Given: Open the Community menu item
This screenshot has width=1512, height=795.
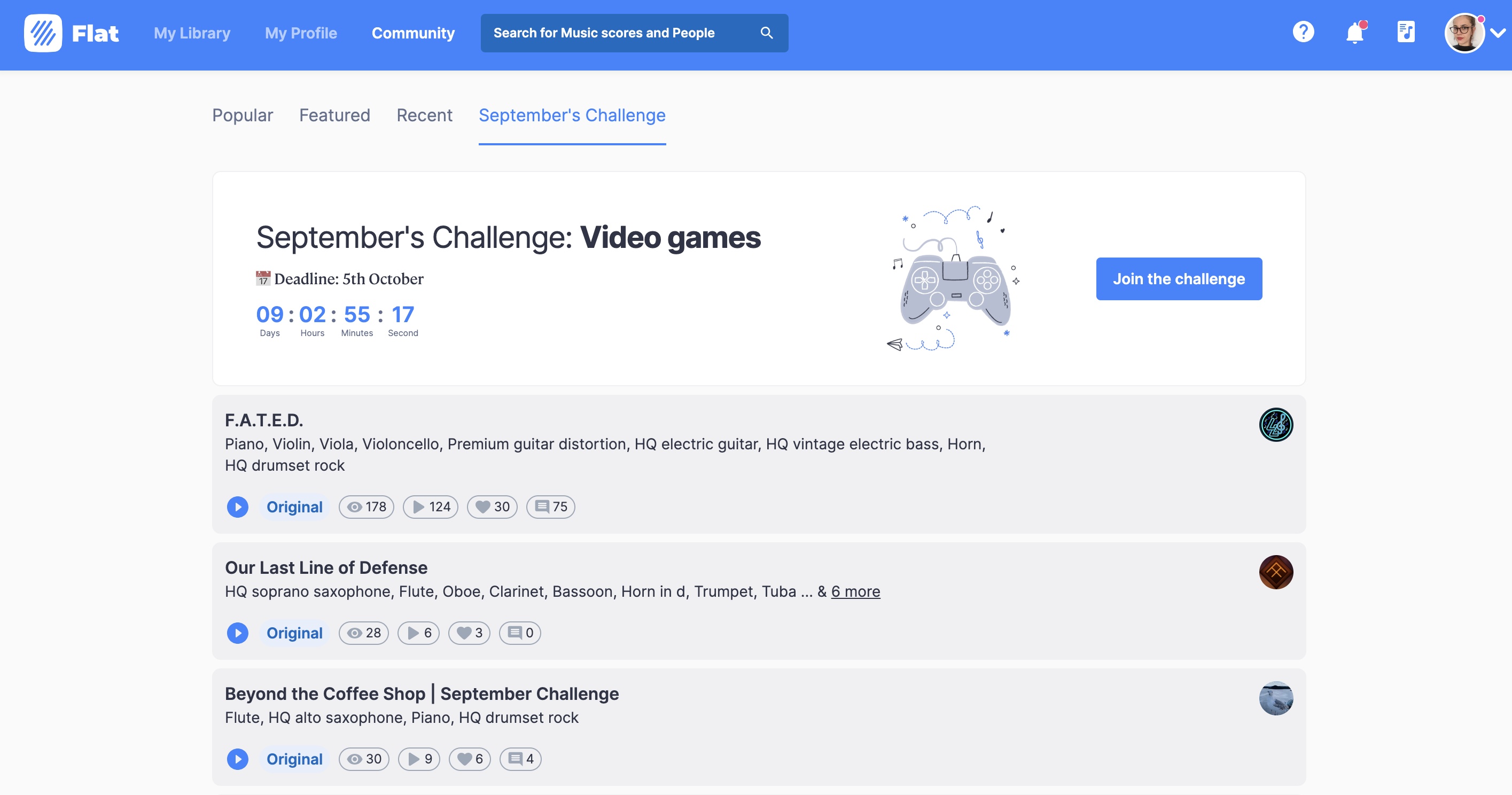Looking at the screenshot, I should 413,34.
